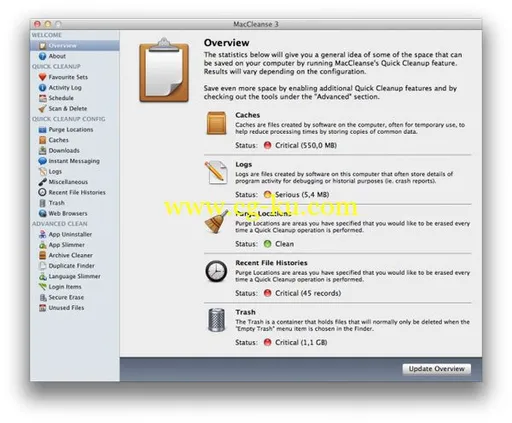Select 'Activity Log' sidebar entry text

[x=65, y=88]
